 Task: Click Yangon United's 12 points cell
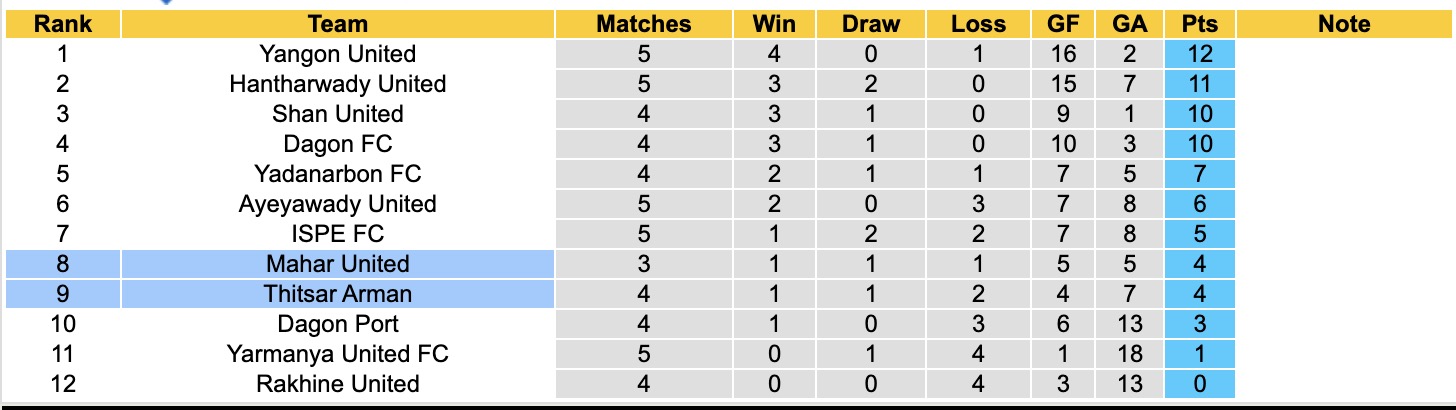[1200, 54]
